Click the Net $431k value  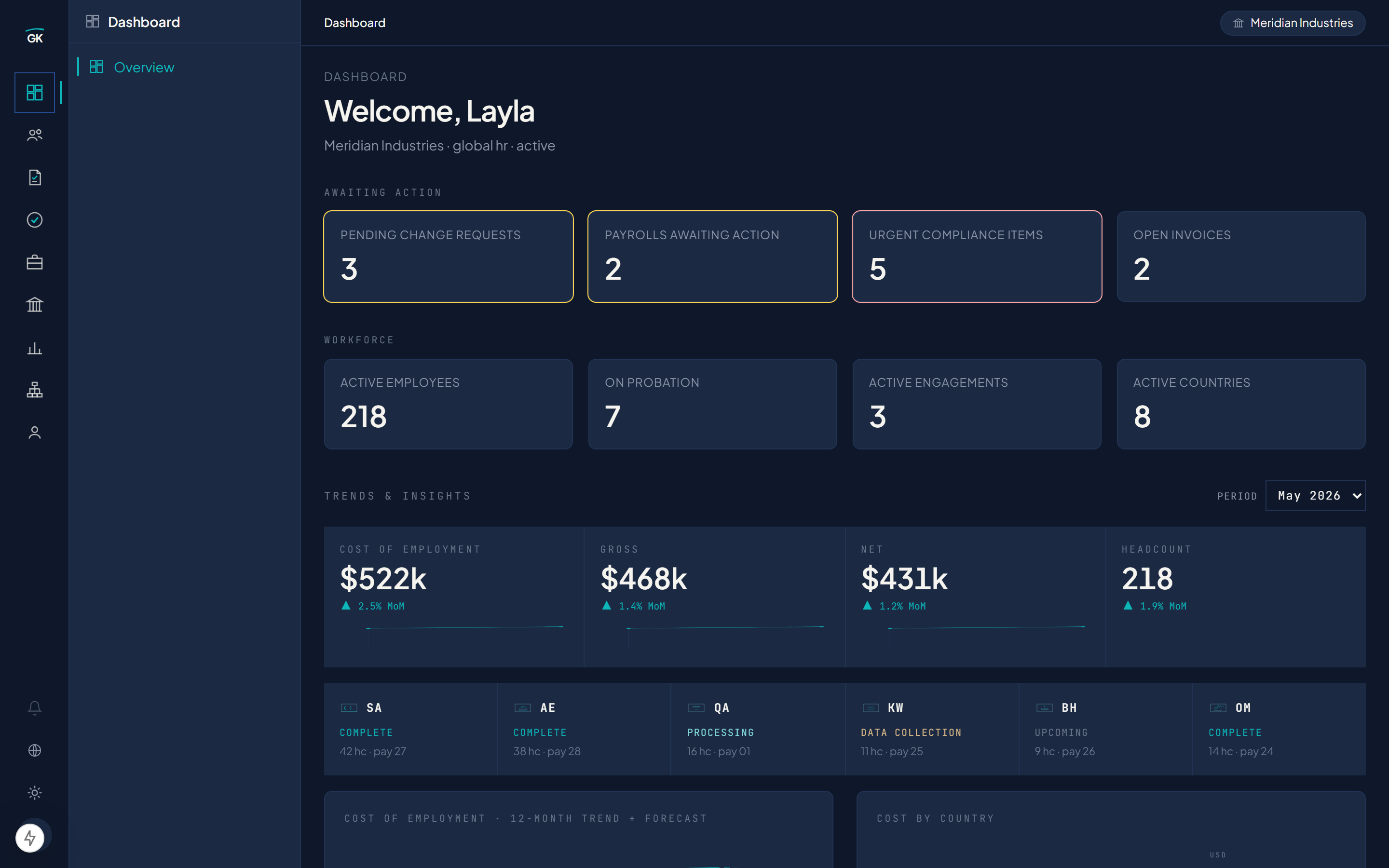click(905, 578)
